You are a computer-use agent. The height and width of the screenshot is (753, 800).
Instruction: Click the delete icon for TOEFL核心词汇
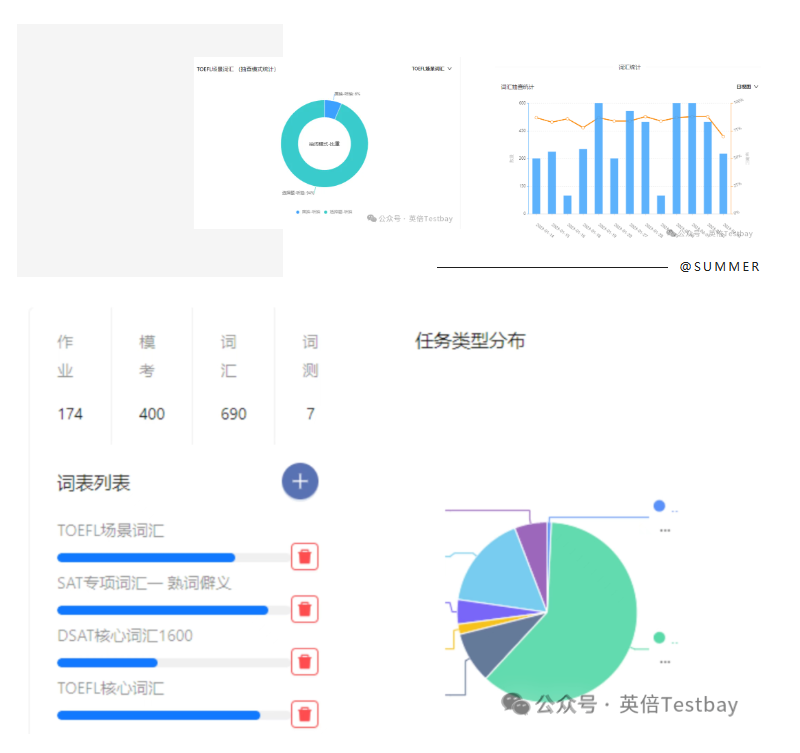tap(304, 714)
